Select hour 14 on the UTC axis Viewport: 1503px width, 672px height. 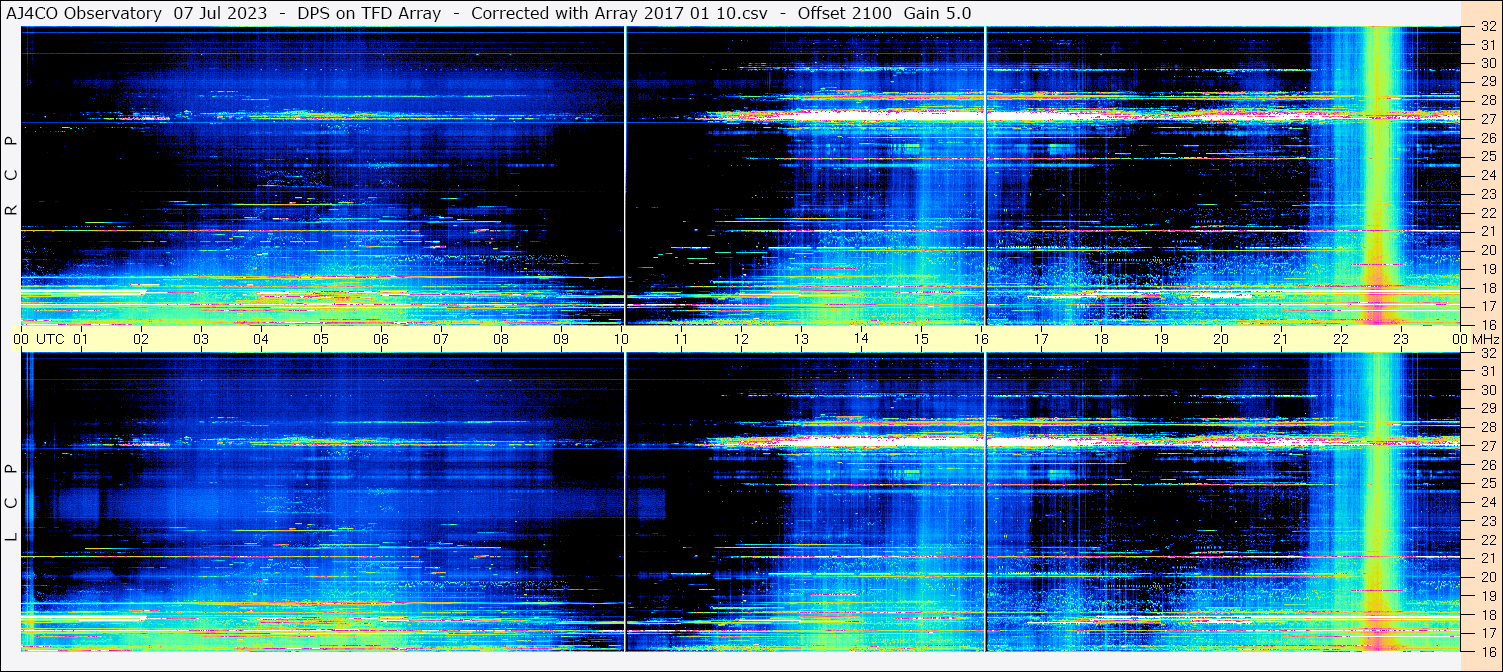(x=861, y=339)
